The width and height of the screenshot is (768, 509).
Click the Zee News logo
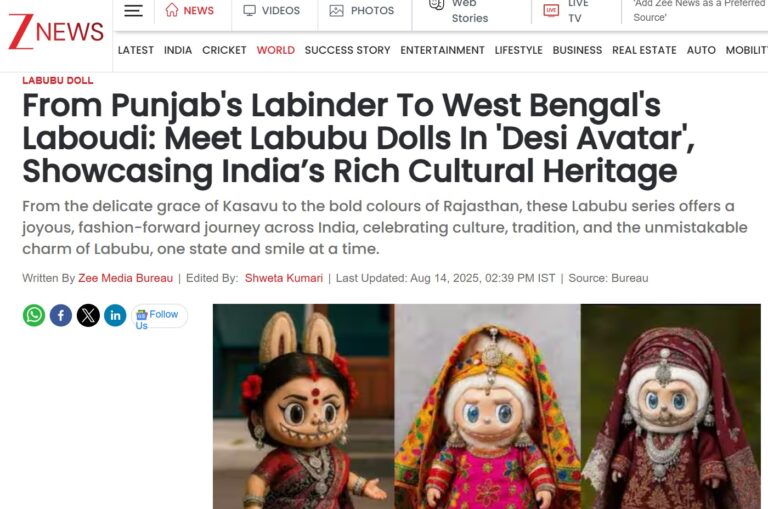click(x=56, y=31)
